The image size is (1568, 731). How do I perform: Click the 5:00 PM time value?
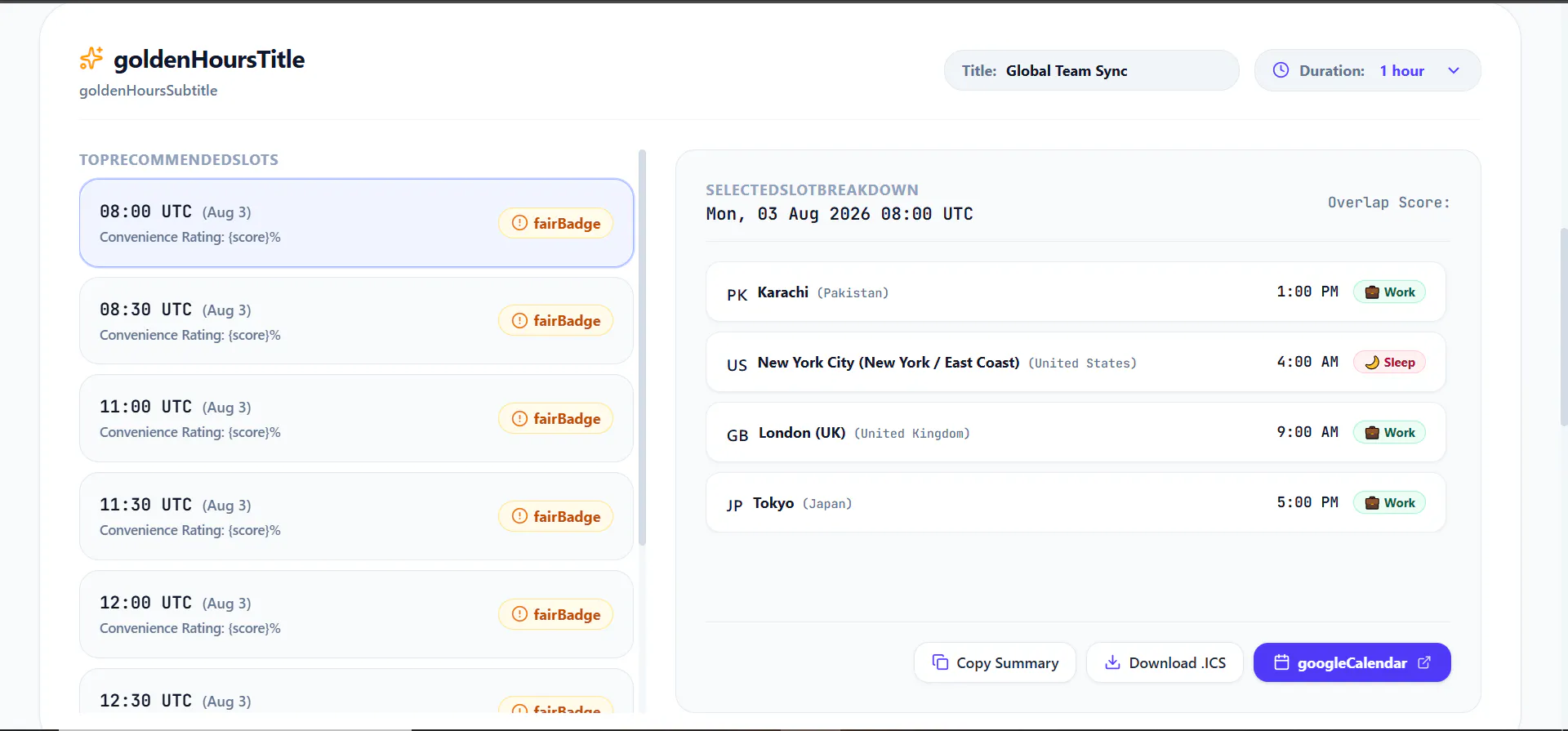1307,502
